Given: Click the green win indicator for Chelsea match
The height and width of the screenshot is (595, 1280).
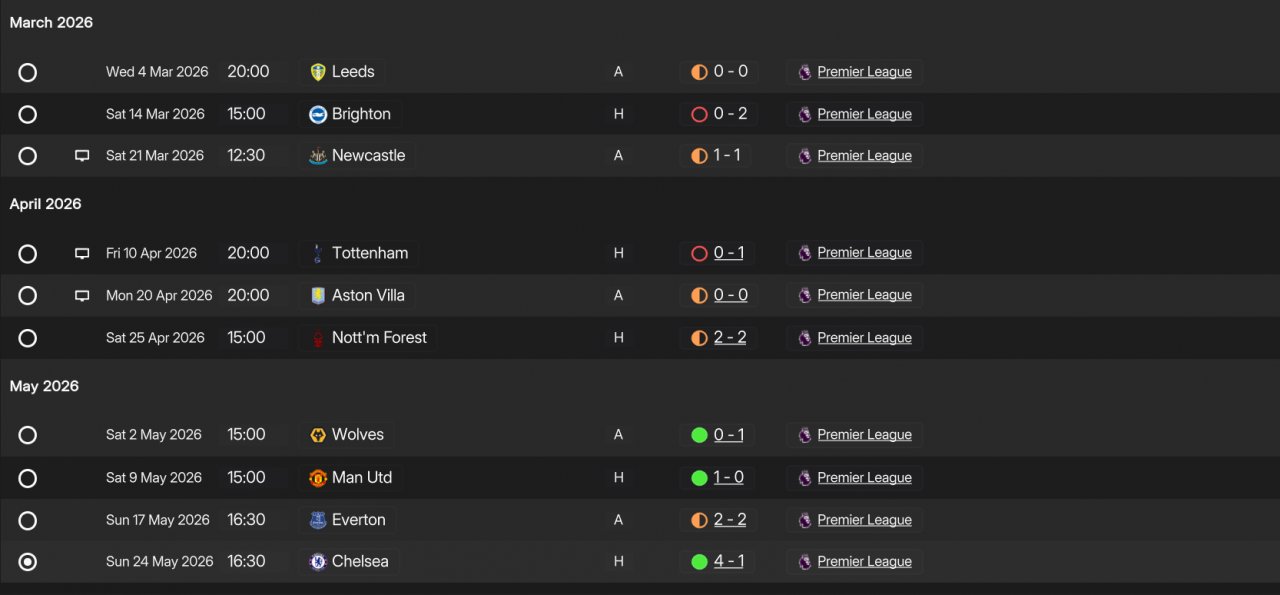Looking at the screenshot, I should [699, 562].
